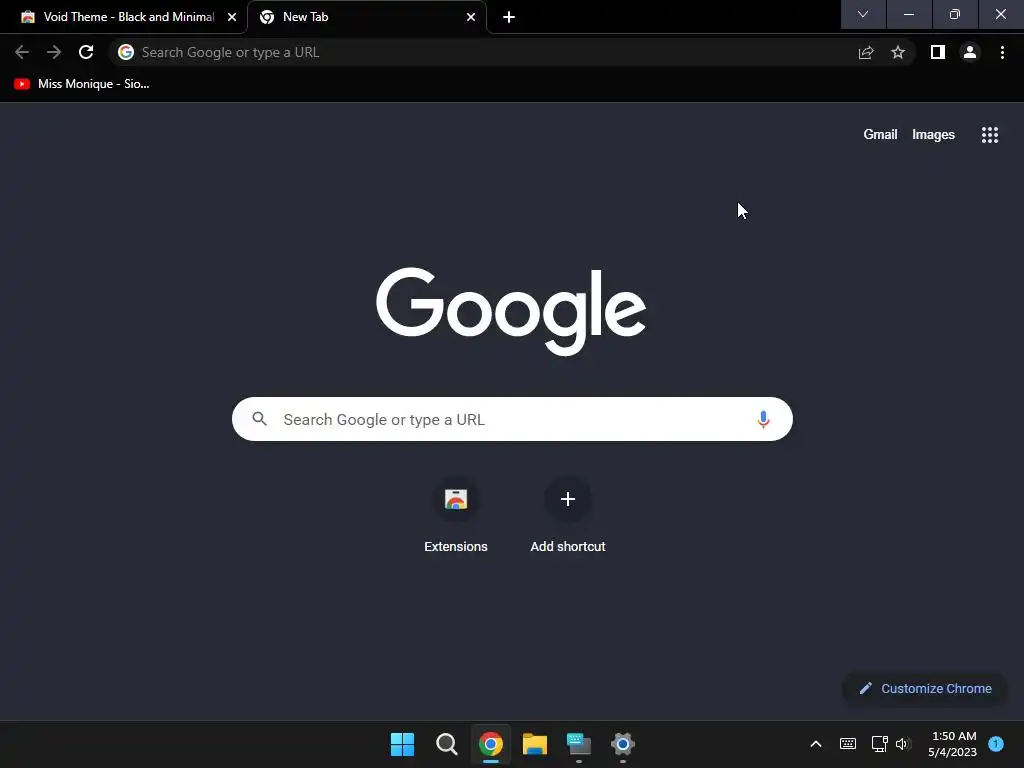Screen dimensions: 1024x768
Task: Open the Chrome three-dot menu
Action: pyautogui.click(x=1002, y=52)
